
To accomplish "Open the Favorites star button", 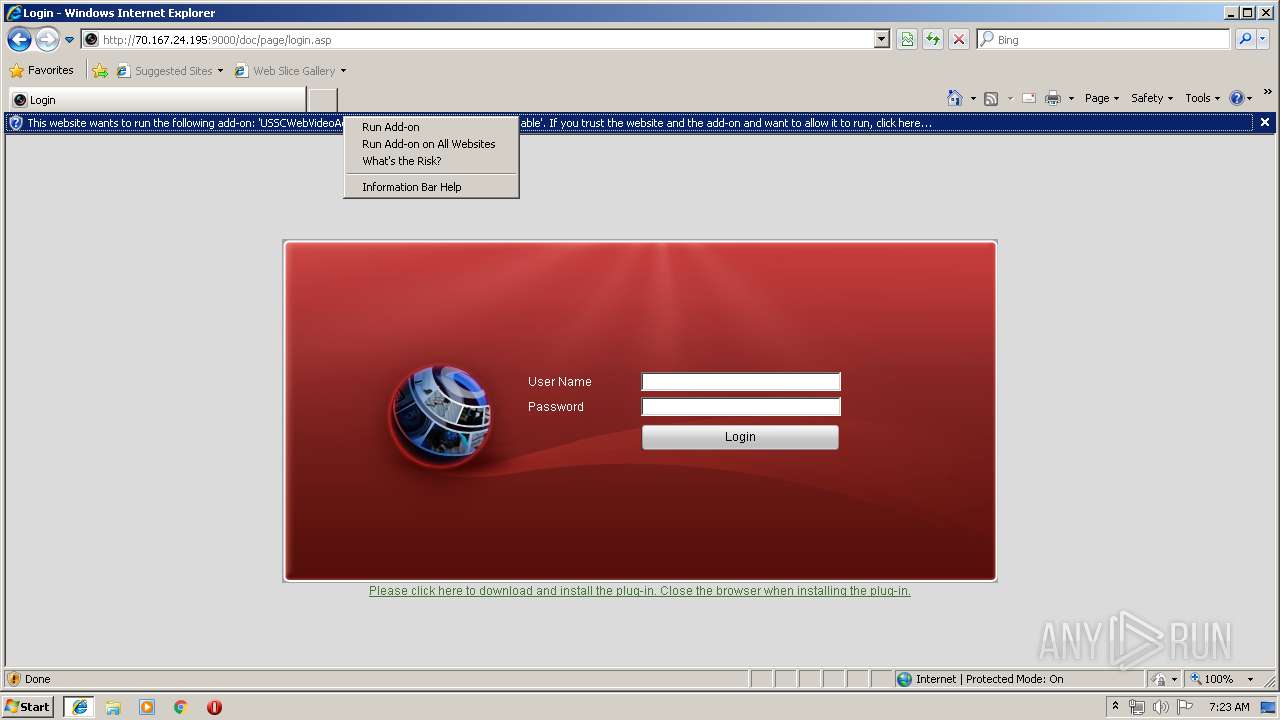I will pyautogui.click(x=42, y=71).
